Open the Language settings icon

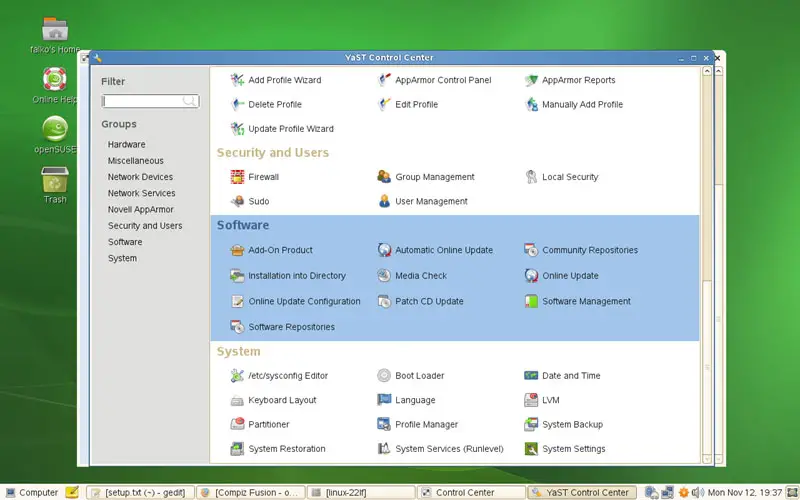pos(384,400)
